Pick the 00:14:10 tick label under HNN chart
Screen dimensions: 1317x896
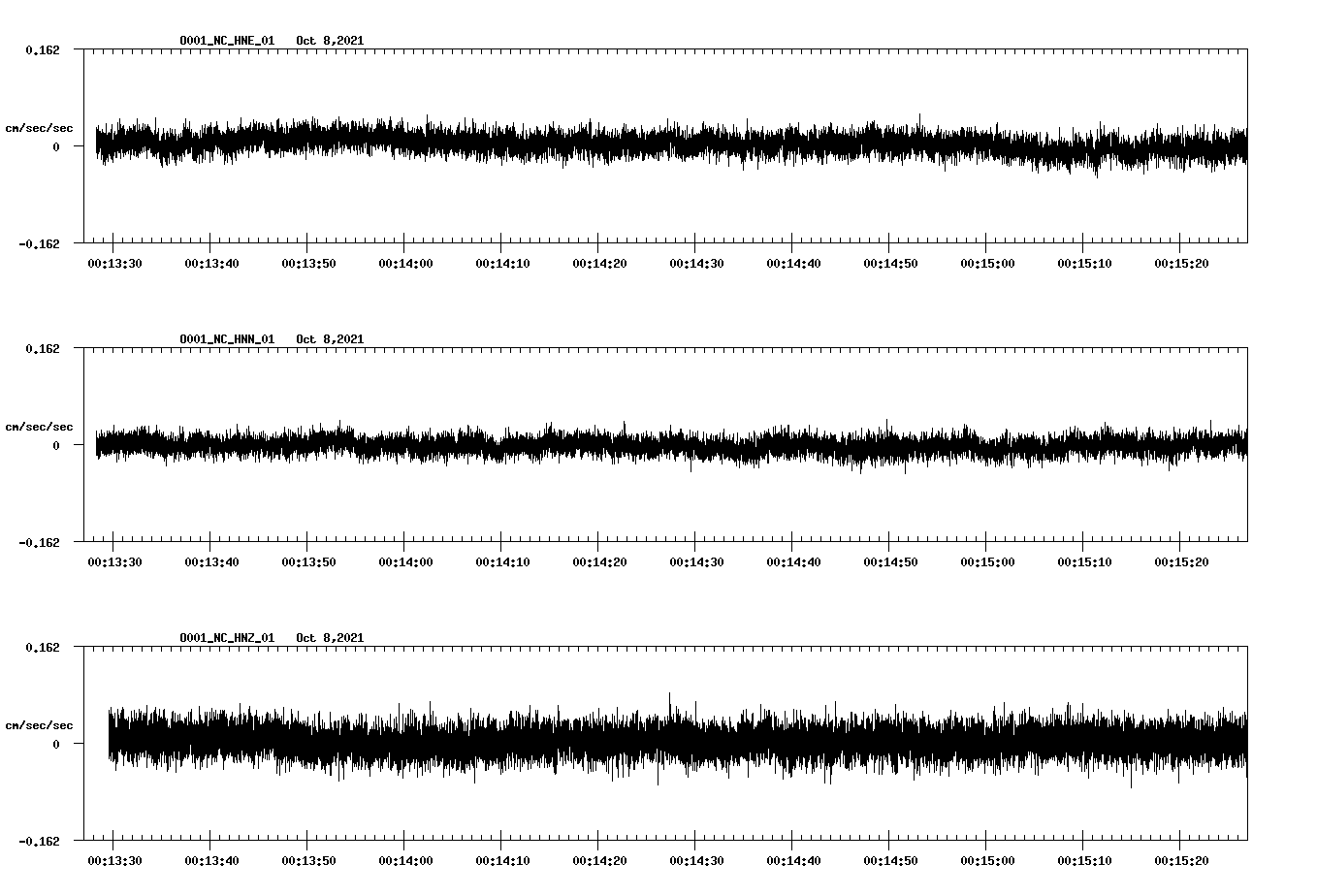pyautogui.click(x=502, y=562)
